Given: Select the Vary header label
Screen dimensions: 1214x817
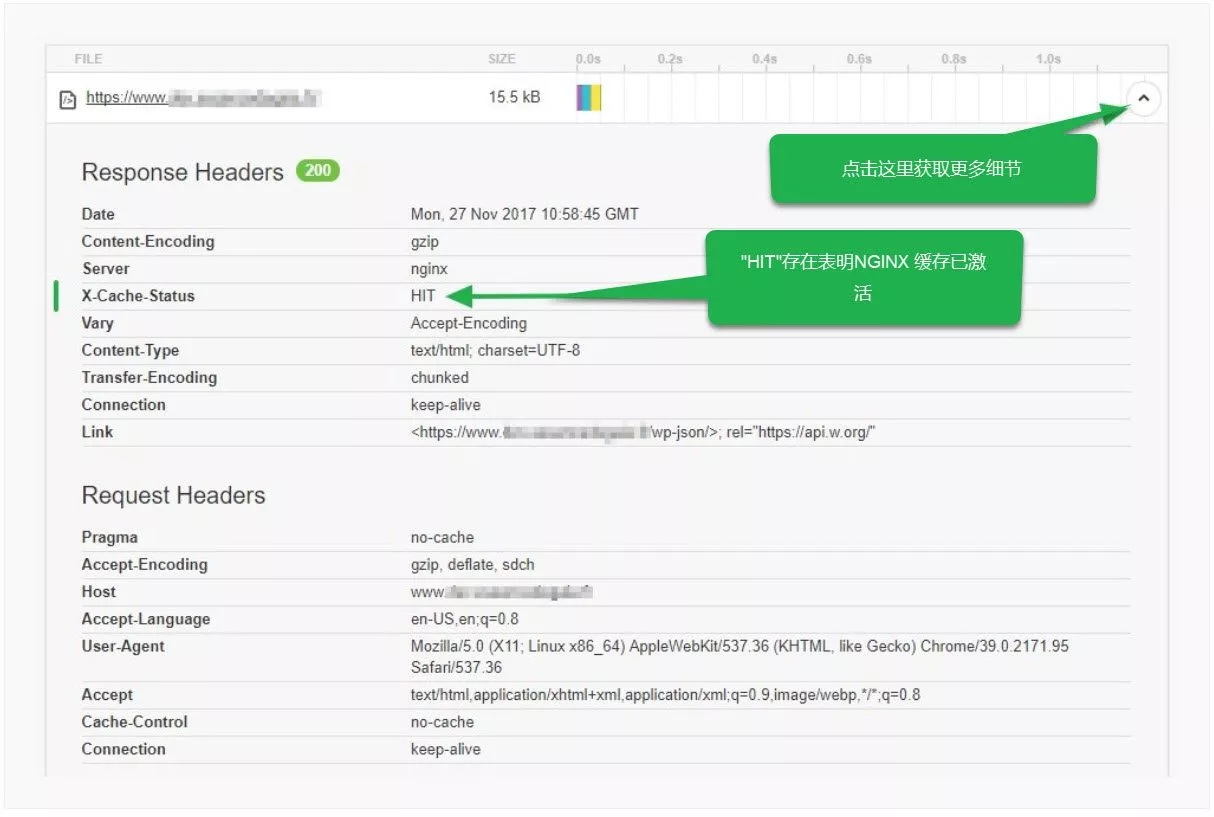Looking at the screenshot, I should (x=98, y=323).
